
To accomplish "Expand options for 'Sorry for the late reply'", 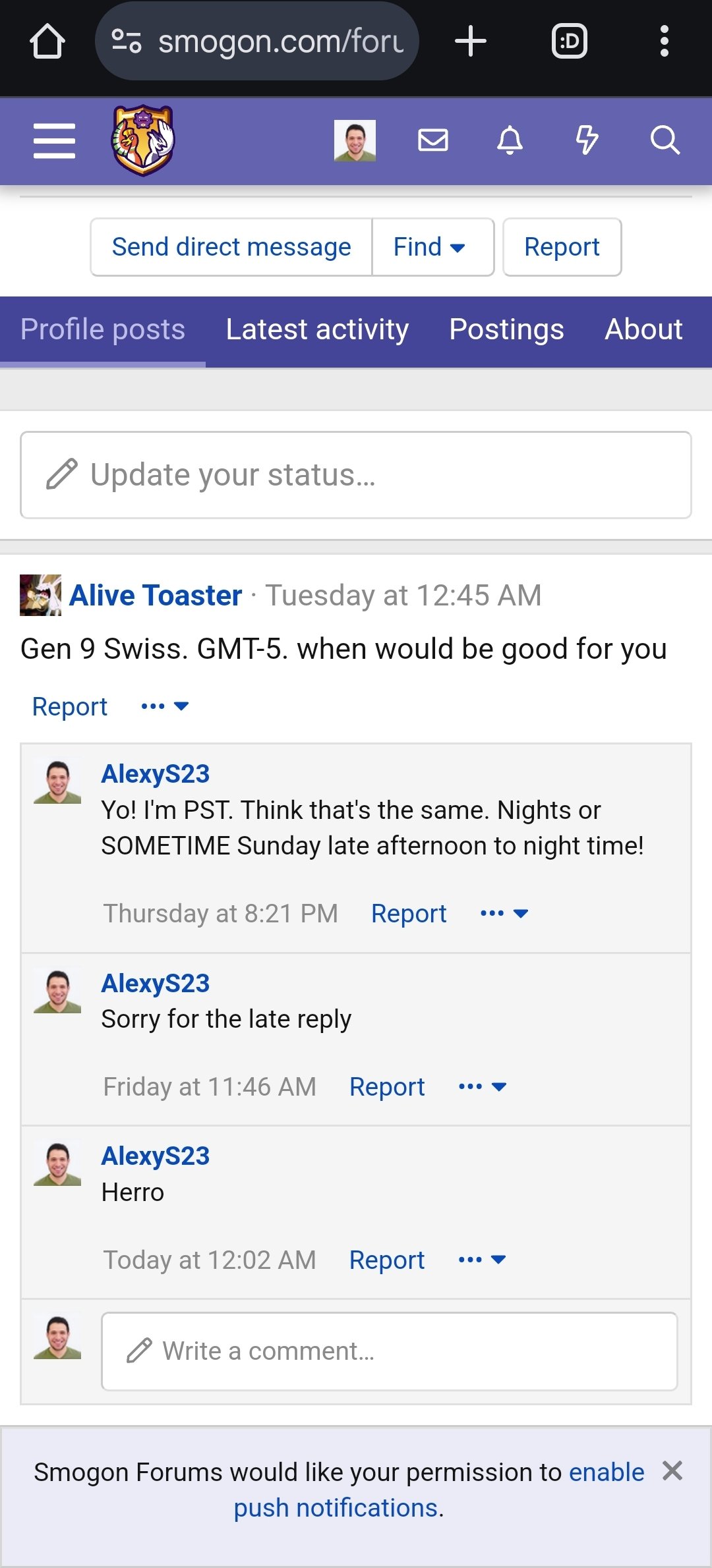I will click(483, 1086).
